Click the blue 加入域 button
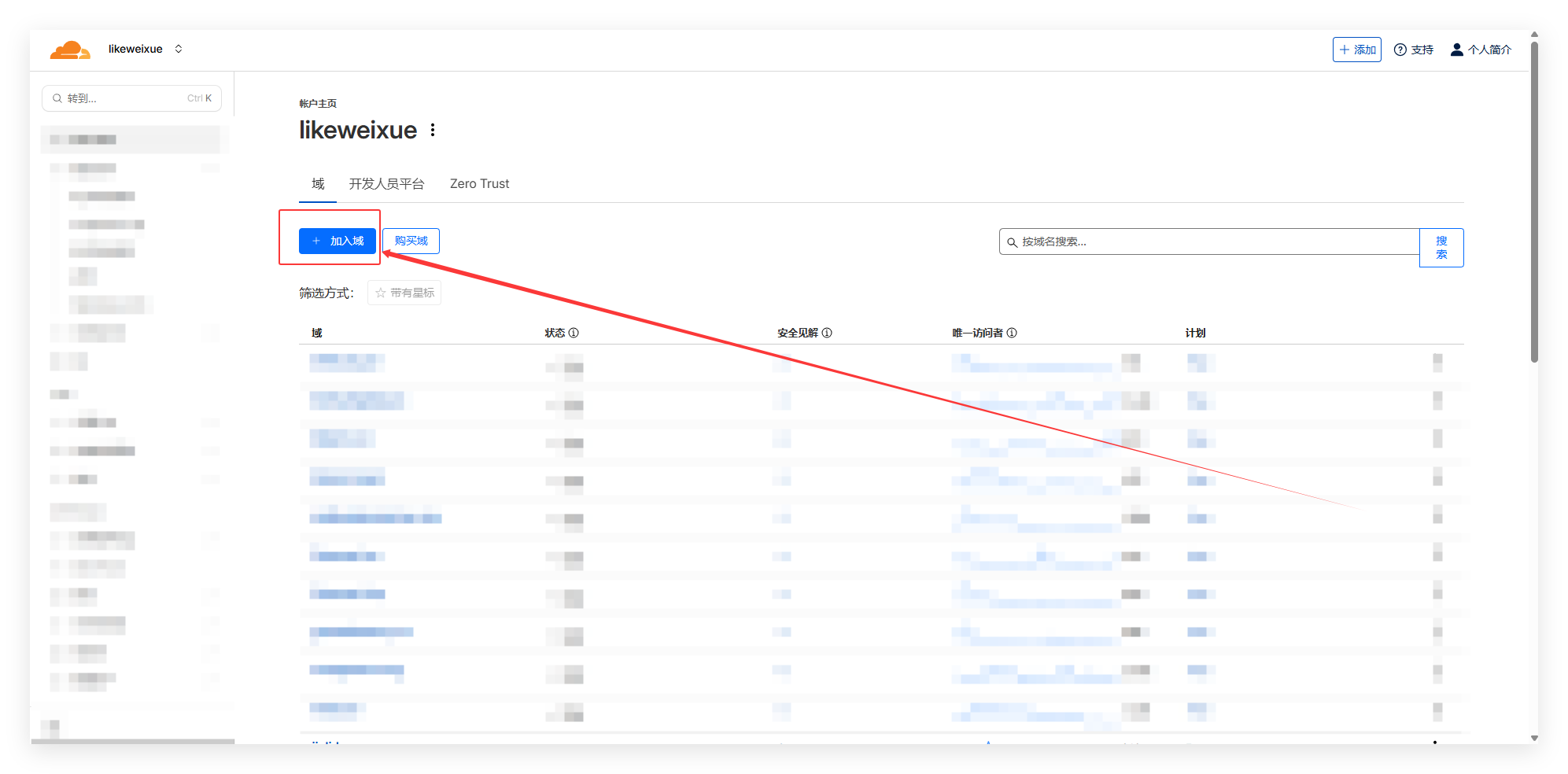The image size is (1568, 774). [338, 241]
